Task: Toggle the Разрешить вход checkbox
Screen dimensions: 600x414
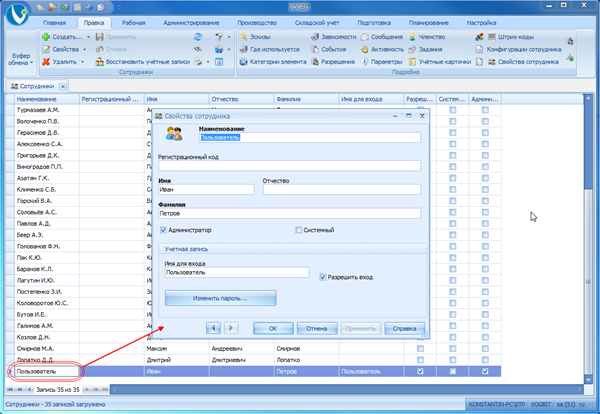Action: tap(322, 276)
